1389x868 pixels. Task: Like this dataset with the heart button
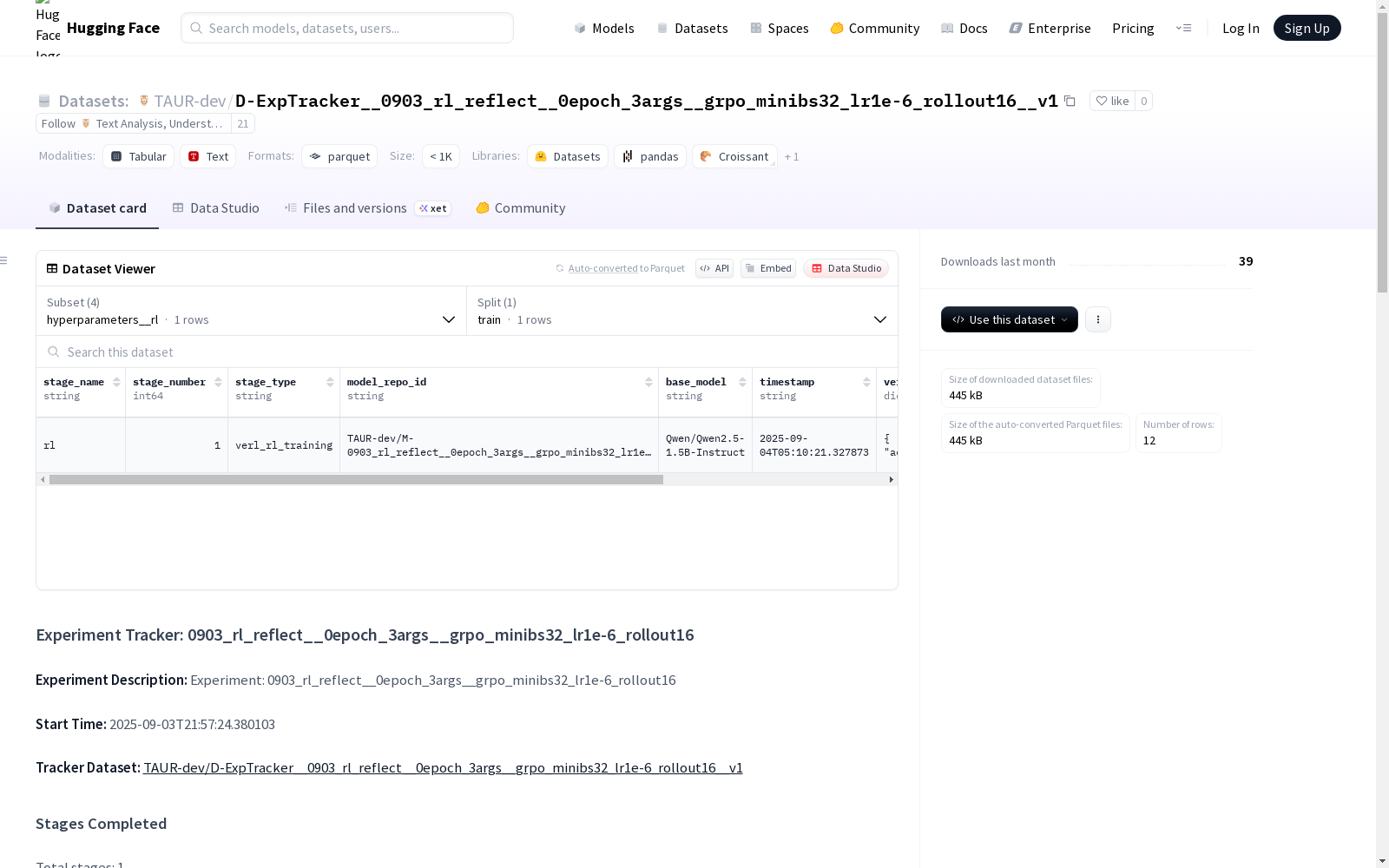(1112, 101)
